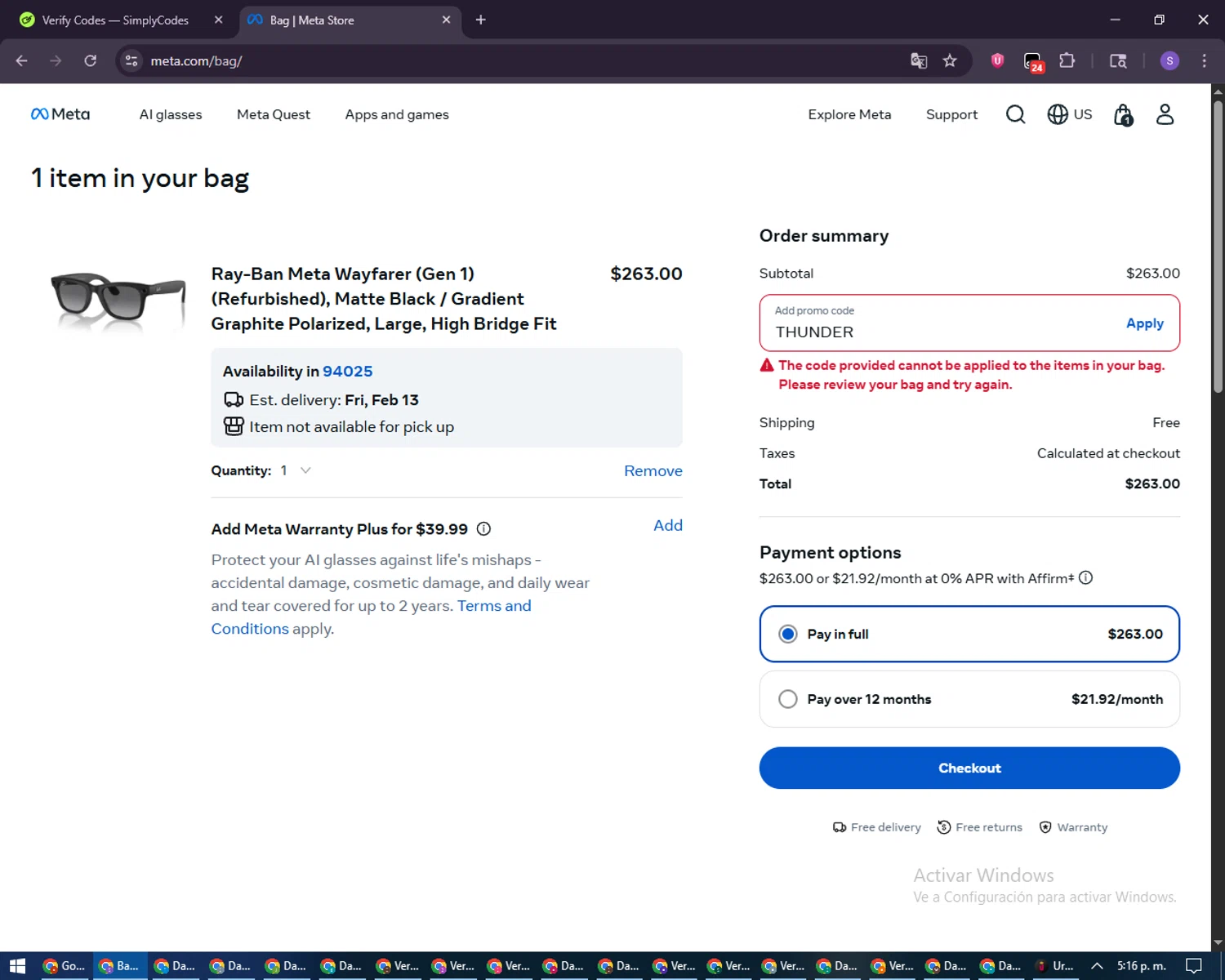Select the Pay in full option
Screen dimensions: 1225x980
969,634
